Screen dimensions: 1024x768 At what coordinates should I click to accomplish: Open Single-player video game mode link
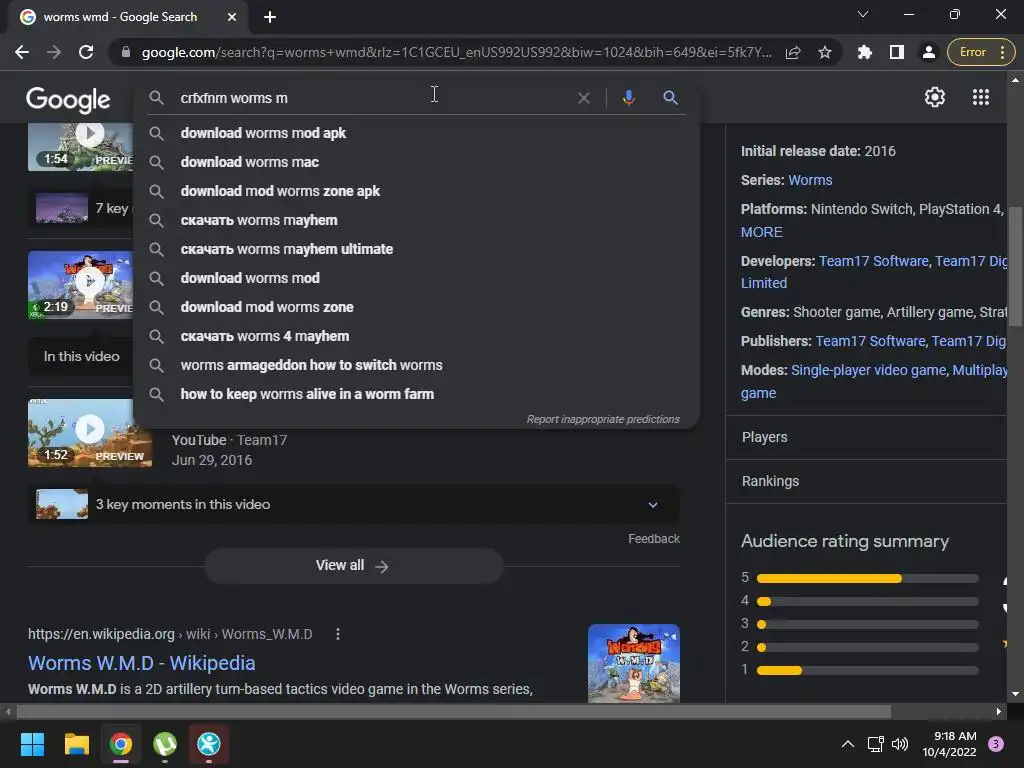tap(869, 370)
